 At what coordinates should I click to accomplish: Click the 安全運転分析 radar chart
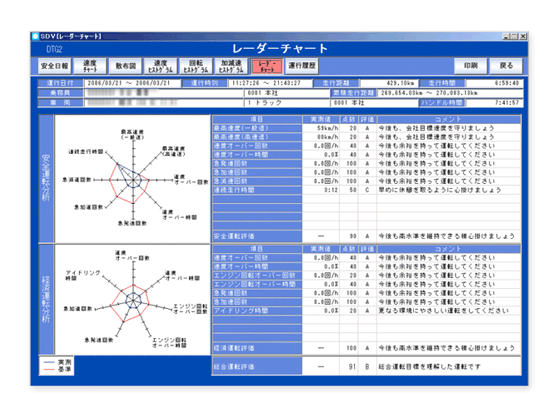tap(132, 179)
